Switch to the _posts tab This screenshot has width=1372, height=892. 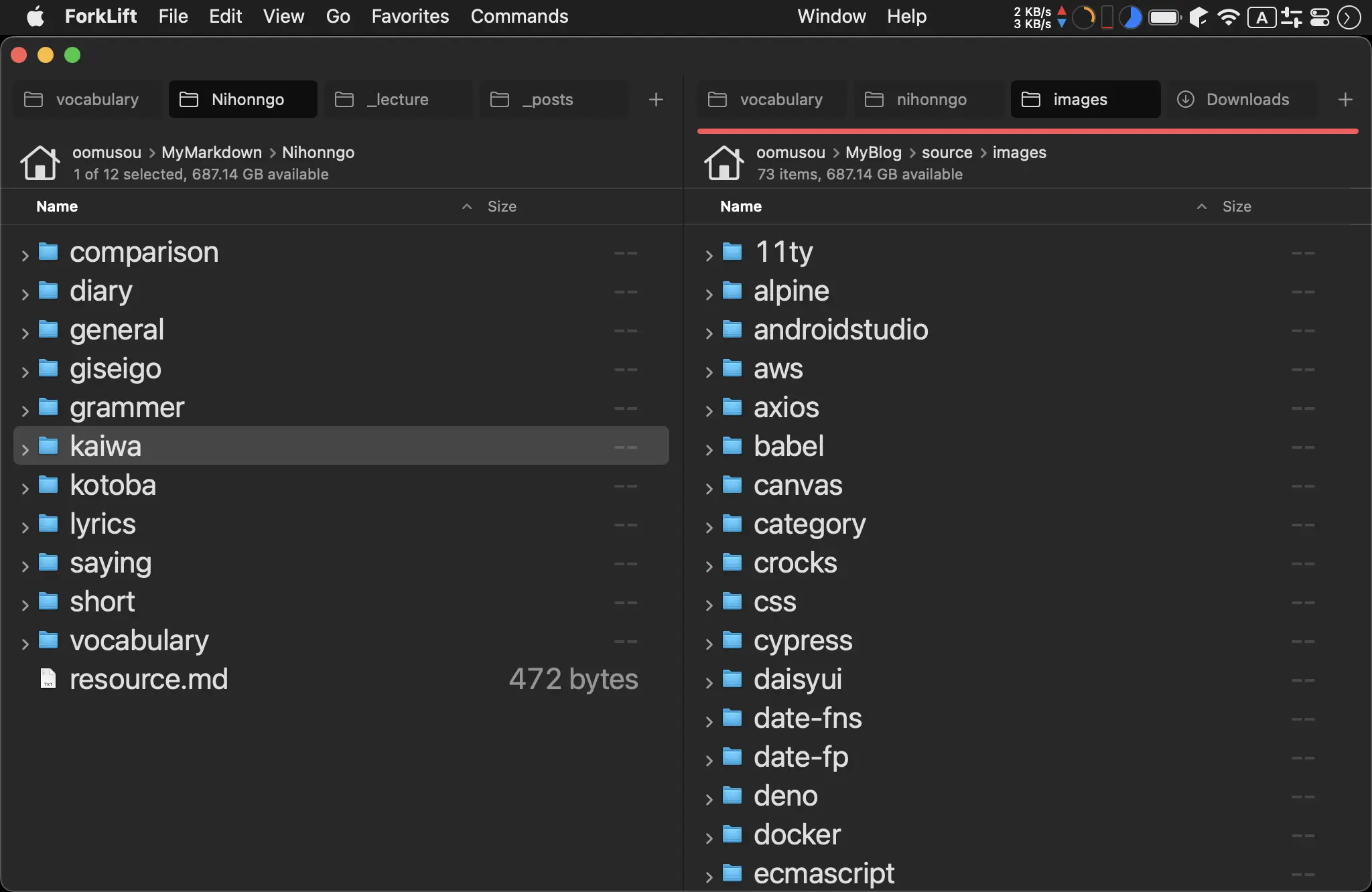click(x=553, y=100)
